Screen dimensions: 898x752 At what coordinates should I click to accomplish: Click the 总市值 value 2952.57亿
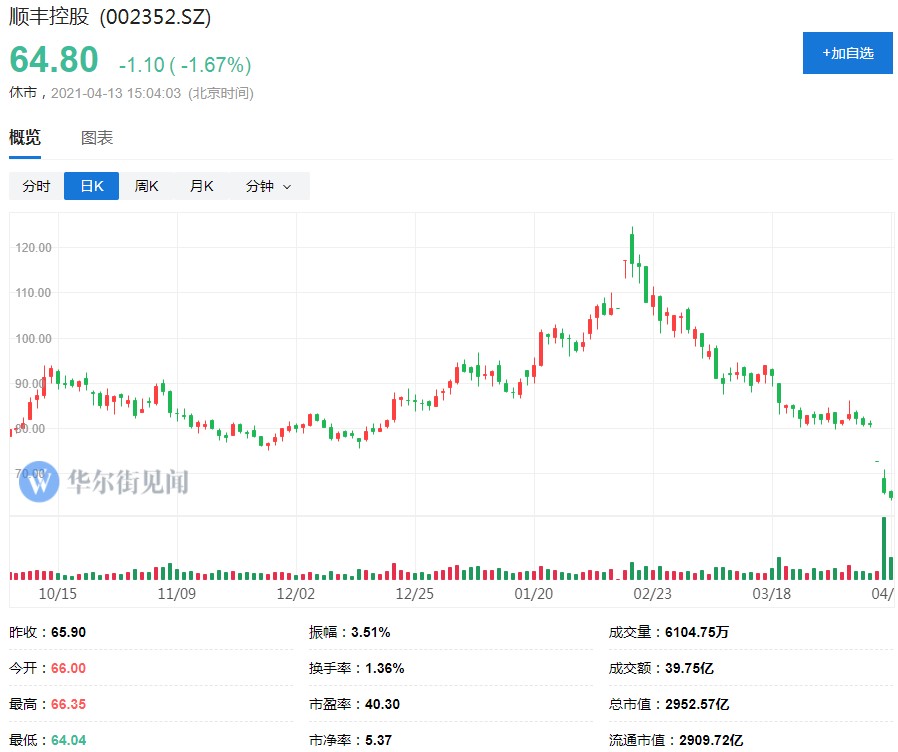697,704
